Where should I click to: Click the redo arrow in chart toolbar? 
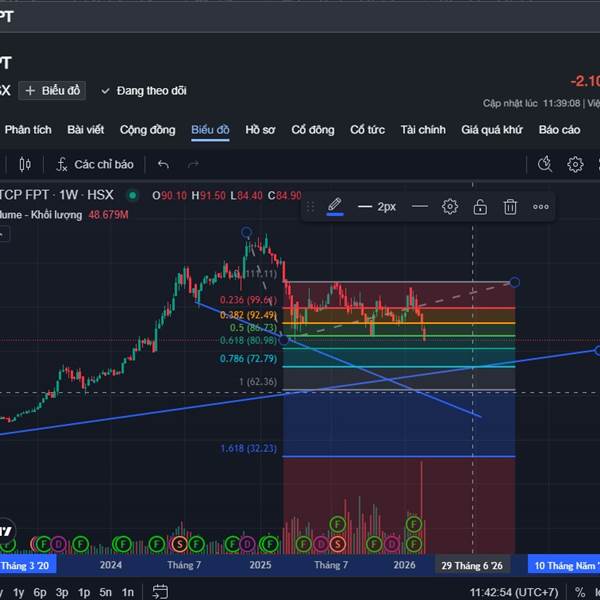coord(193,165)
